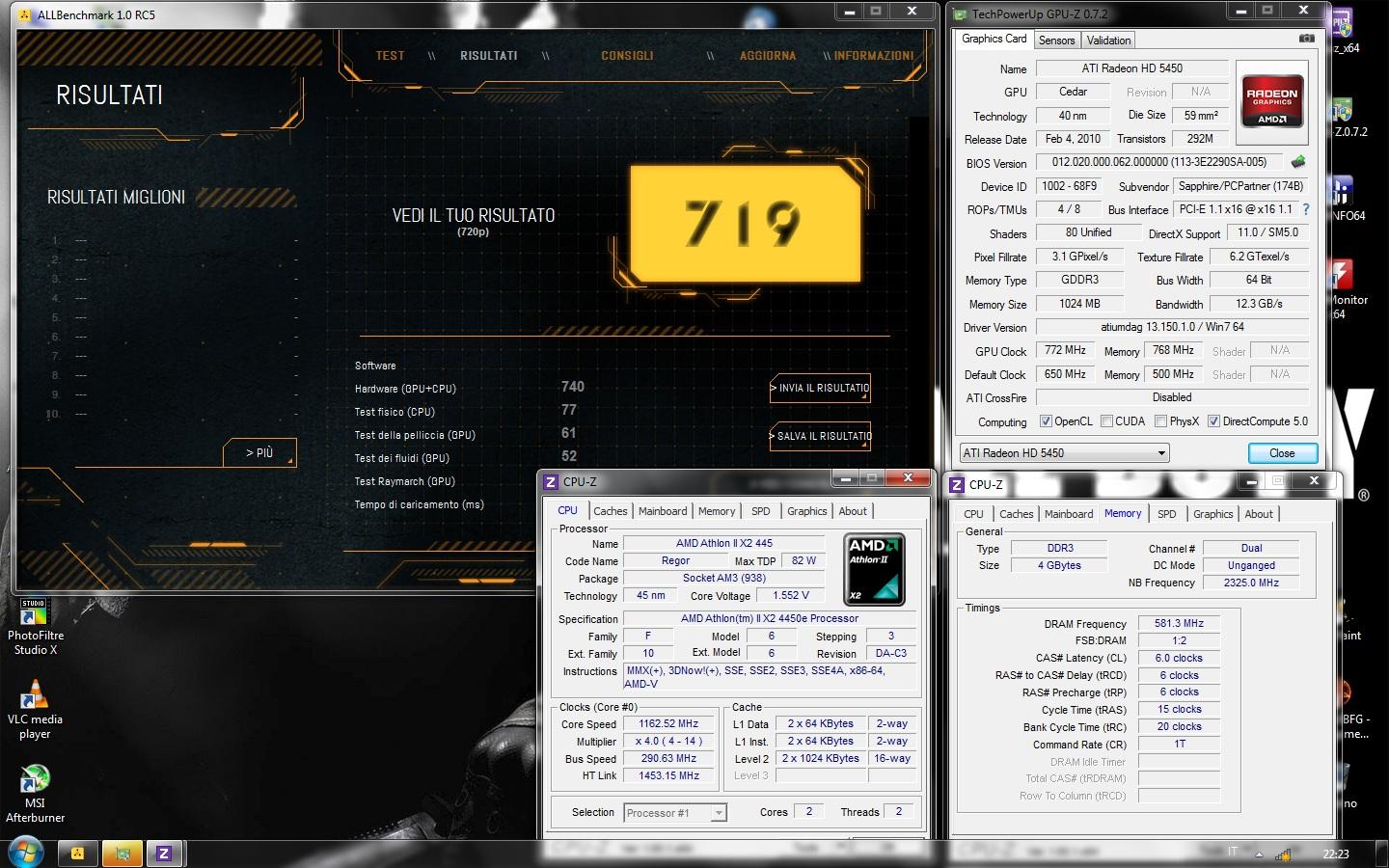
Task: Select Graphics Card tab in GPU-Z
Action: click(x=994, y=39)
